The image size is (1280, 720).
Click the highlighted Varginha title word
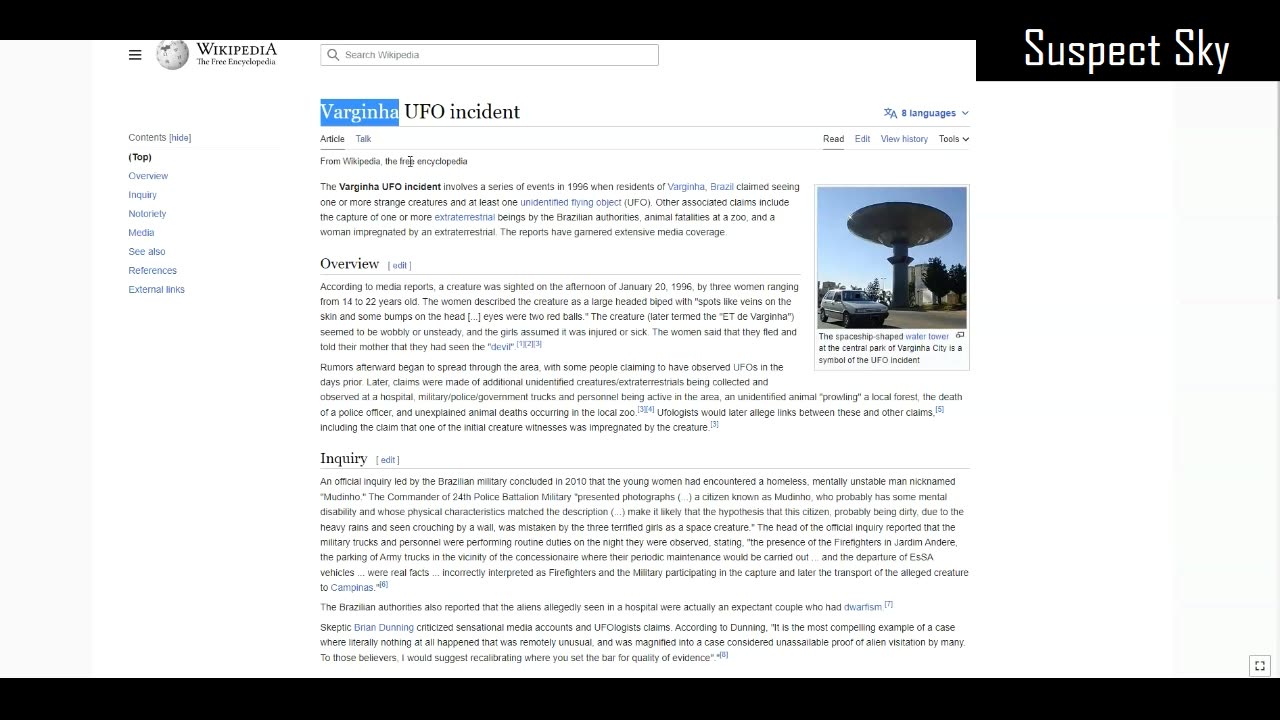tap(359, 111)
